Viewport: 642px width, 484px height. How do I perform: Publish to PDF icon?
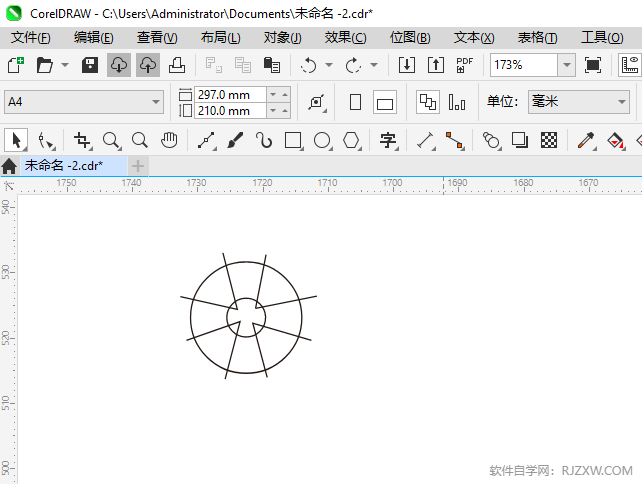pos(465,65)
